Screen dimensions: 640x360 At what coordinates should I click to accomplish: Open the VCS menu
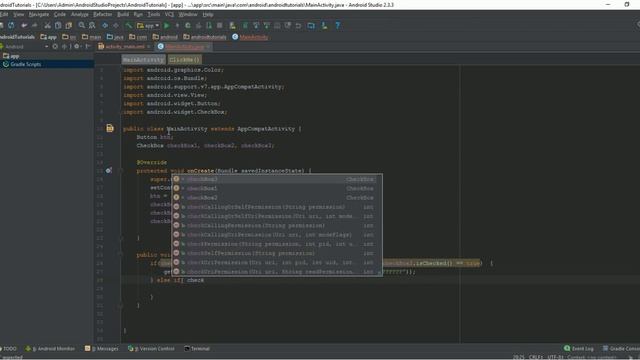coord(169,14)
